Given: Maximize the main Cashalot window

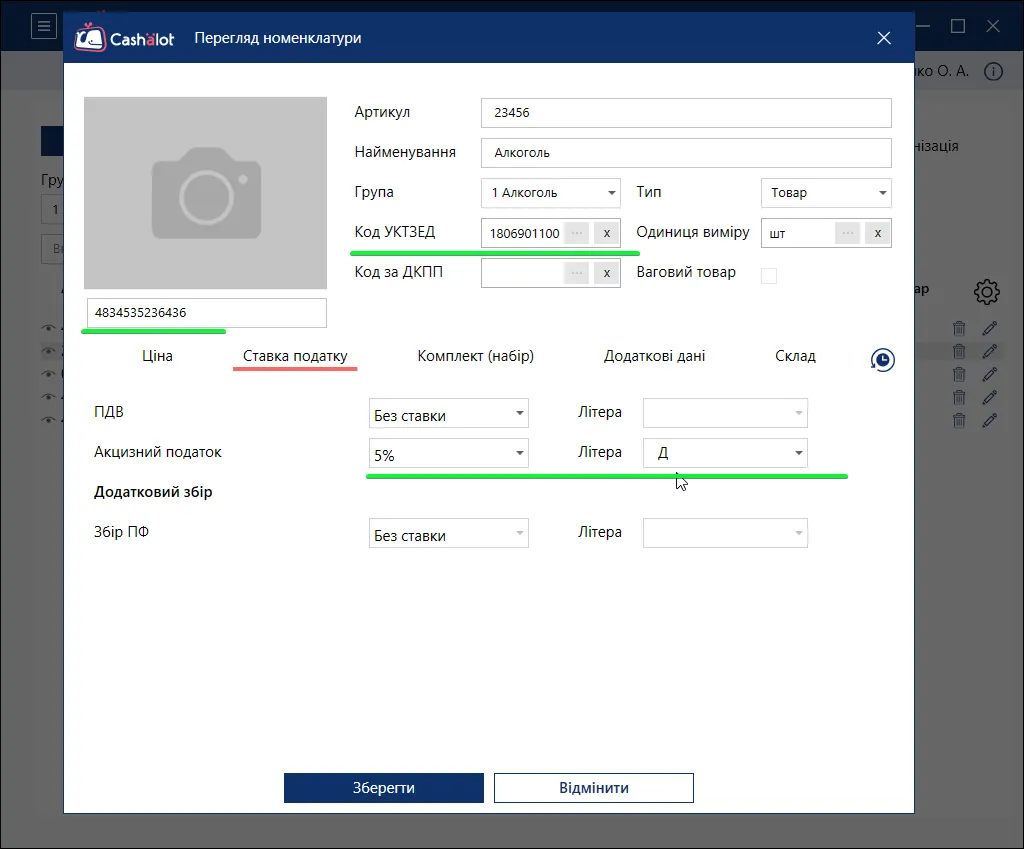Looking at the screenshot, I should coord(958,26).
